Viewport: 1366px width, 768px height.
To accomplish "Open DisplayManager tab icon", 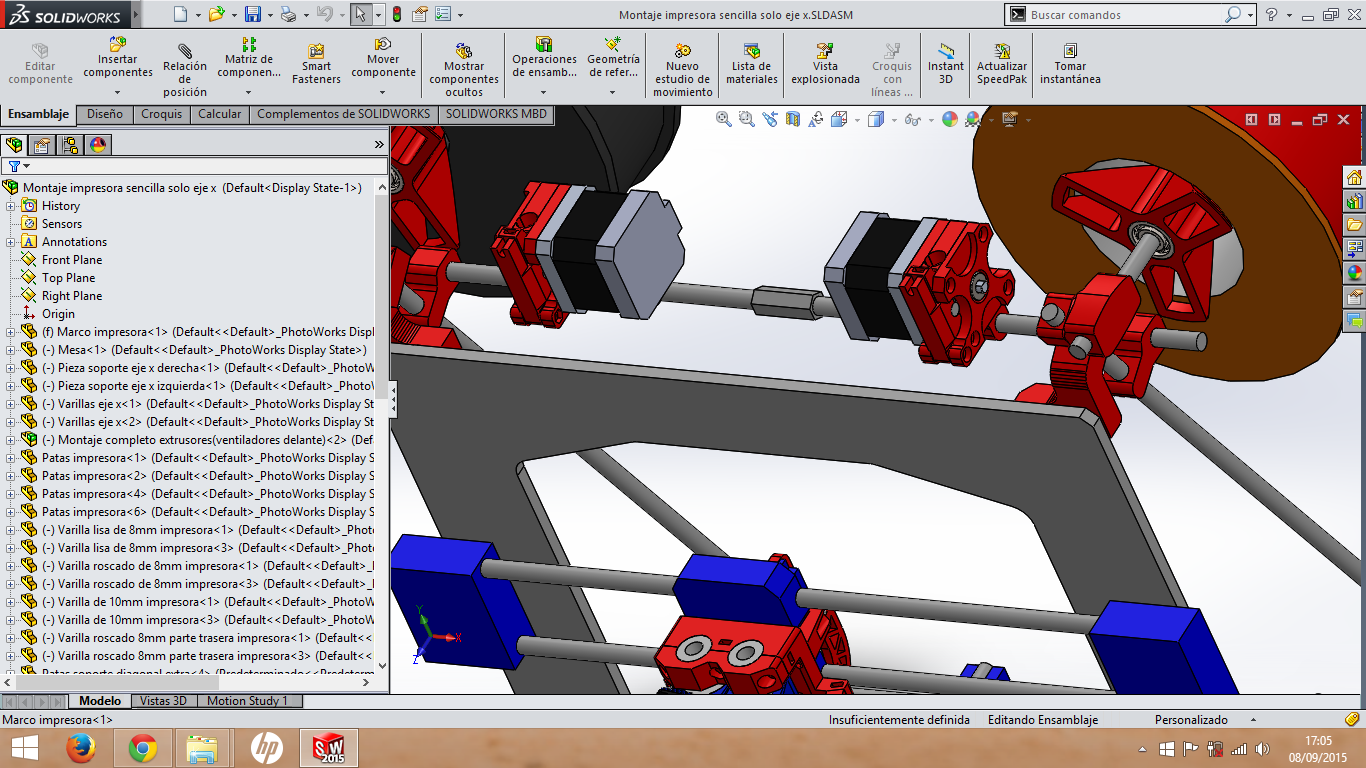I will (x=98, y=145).
